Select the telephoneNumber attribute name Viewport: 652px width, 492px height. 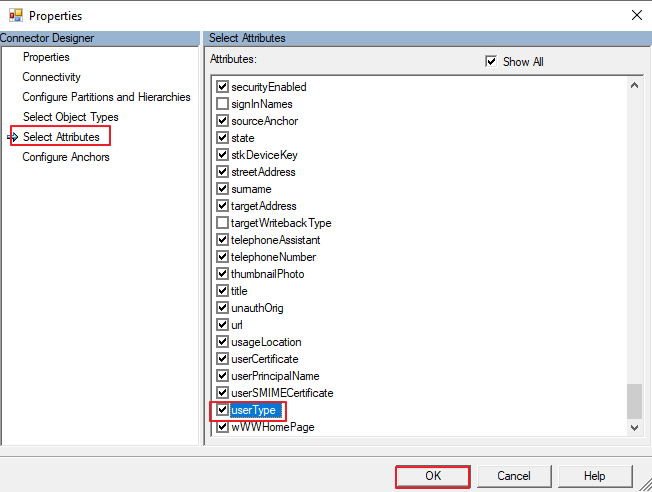pyautogui.click(x=274, y=257)
